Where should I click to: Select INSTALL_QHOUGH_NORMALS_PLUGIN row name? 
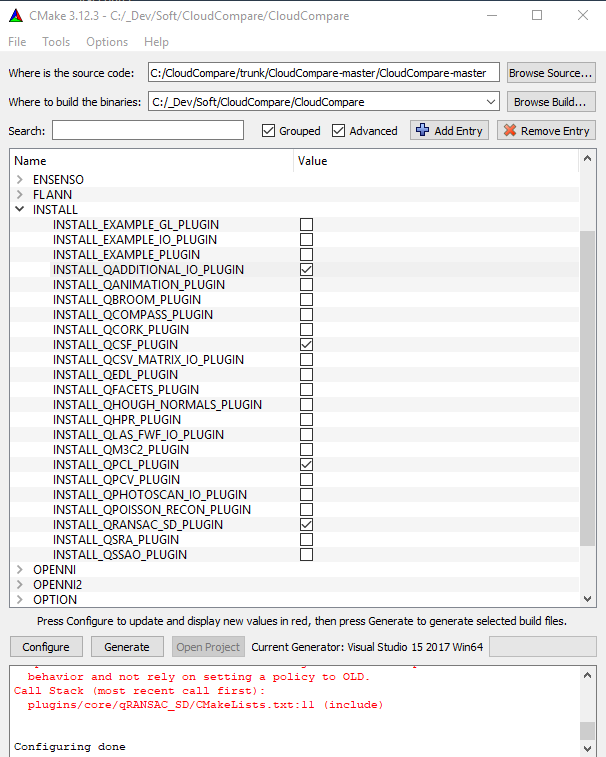(x=157, y=405)
